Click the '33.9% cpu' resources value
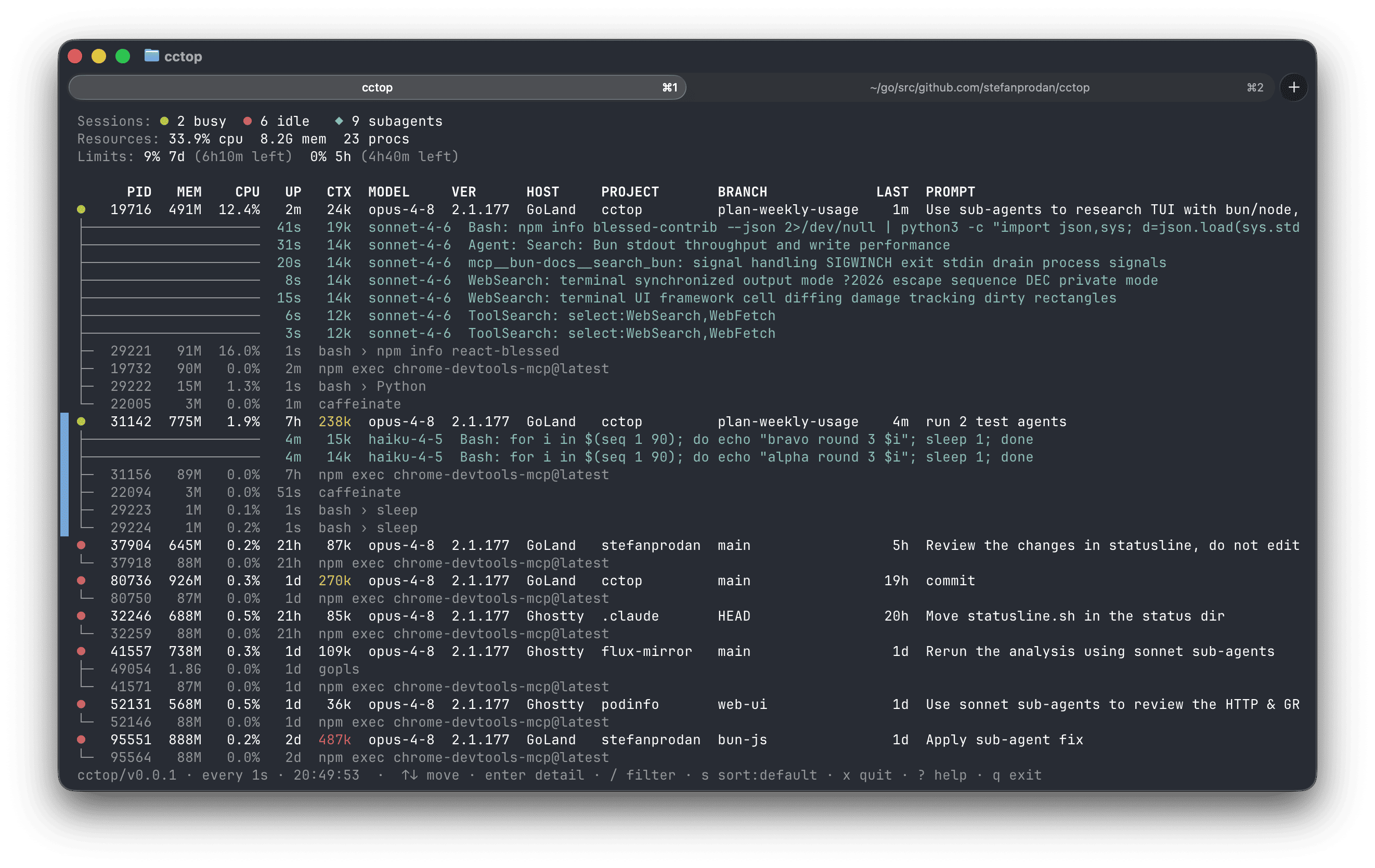Screen dimensions: 1375x868 (x=205, y=139)
